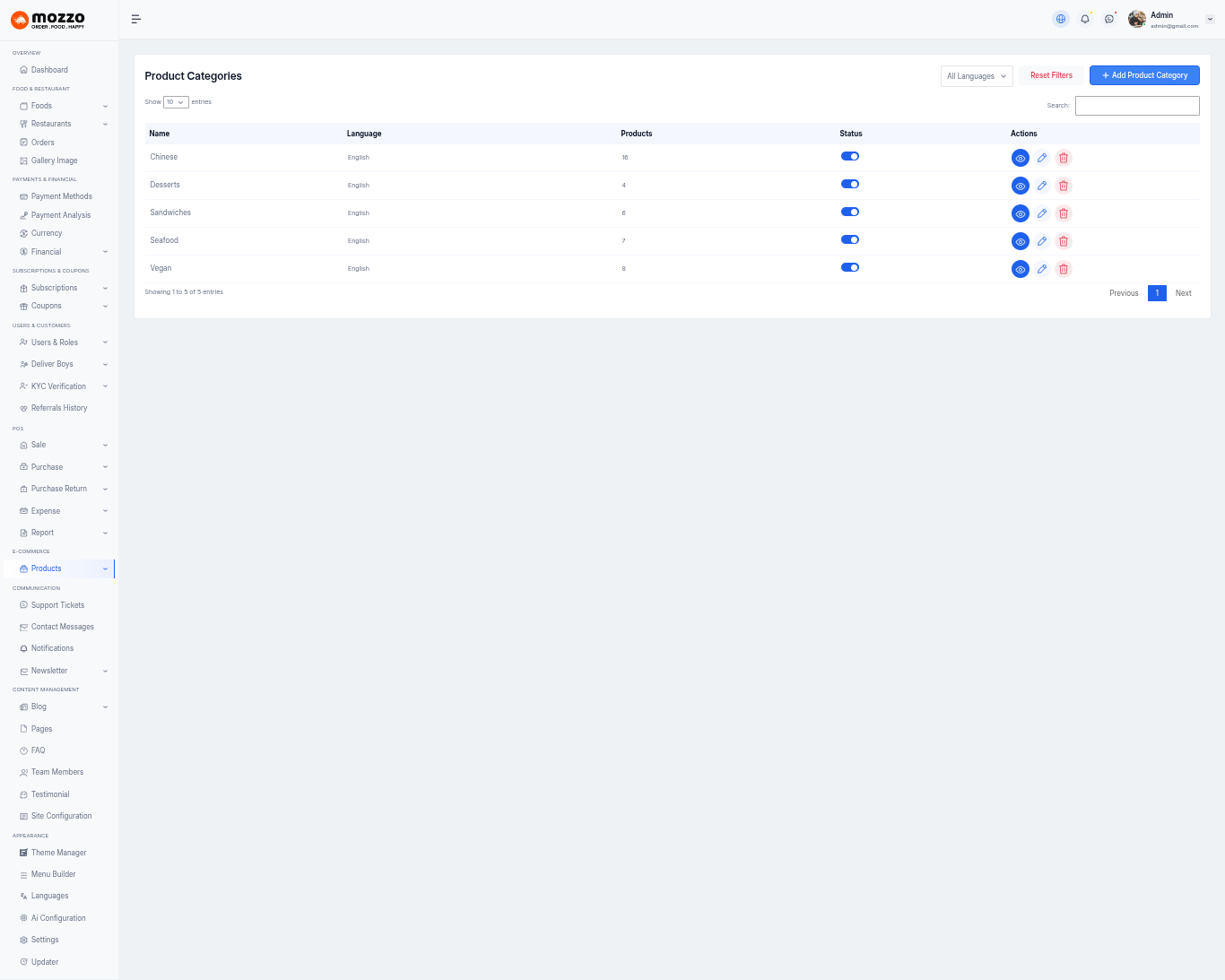Screen dimensions: 1225x980
Task: Delete the Vegan category using trash icon
Action: pyautogui.click(x=1063, y=269)
